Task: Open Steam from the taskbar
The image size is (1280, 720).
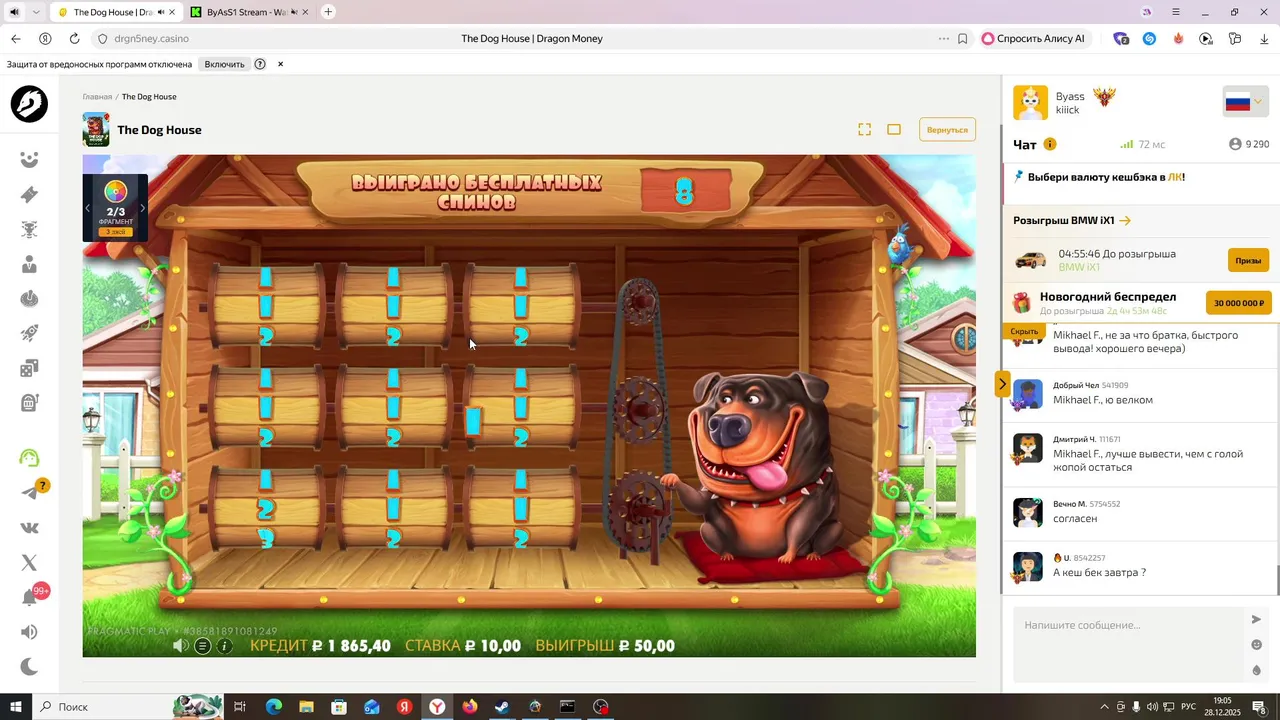Action: pyautogui.click(x=502, y=707)
